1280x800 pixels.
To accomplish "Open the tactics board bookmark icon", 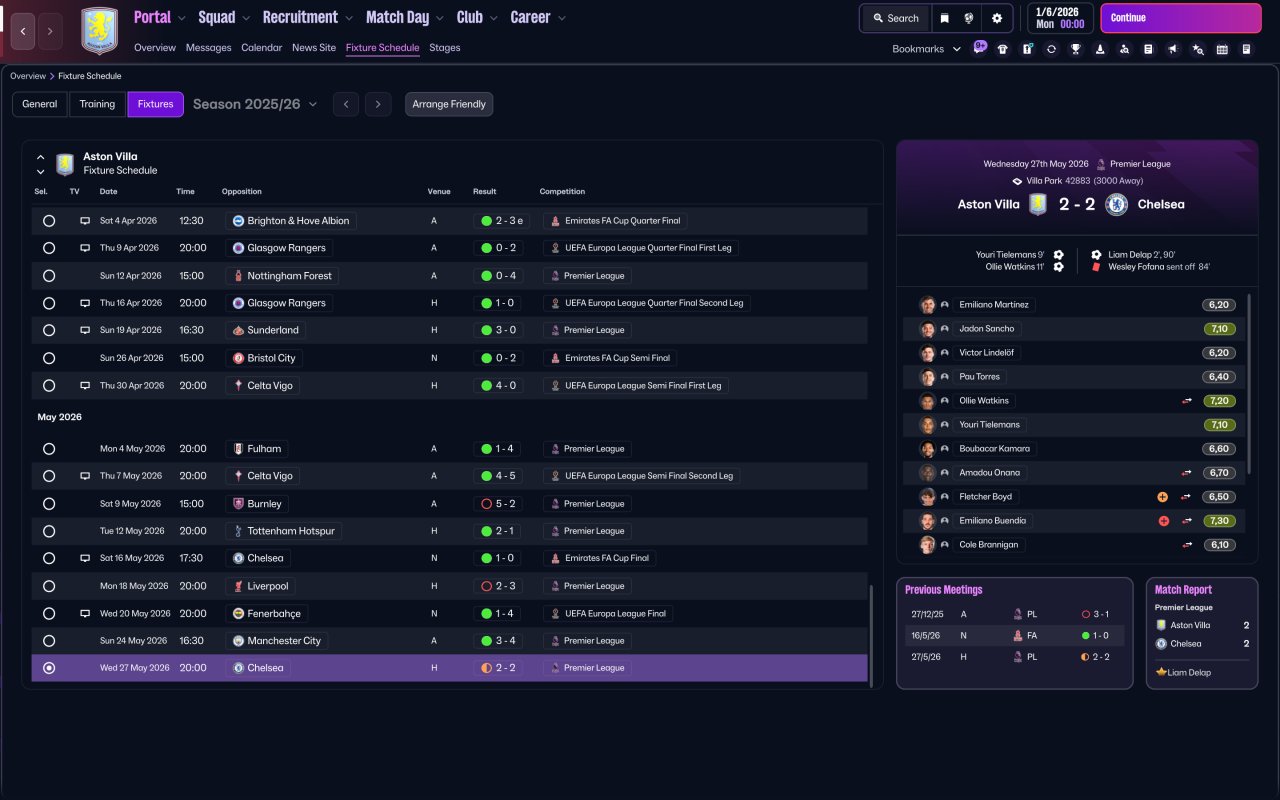I will 1027,49.
